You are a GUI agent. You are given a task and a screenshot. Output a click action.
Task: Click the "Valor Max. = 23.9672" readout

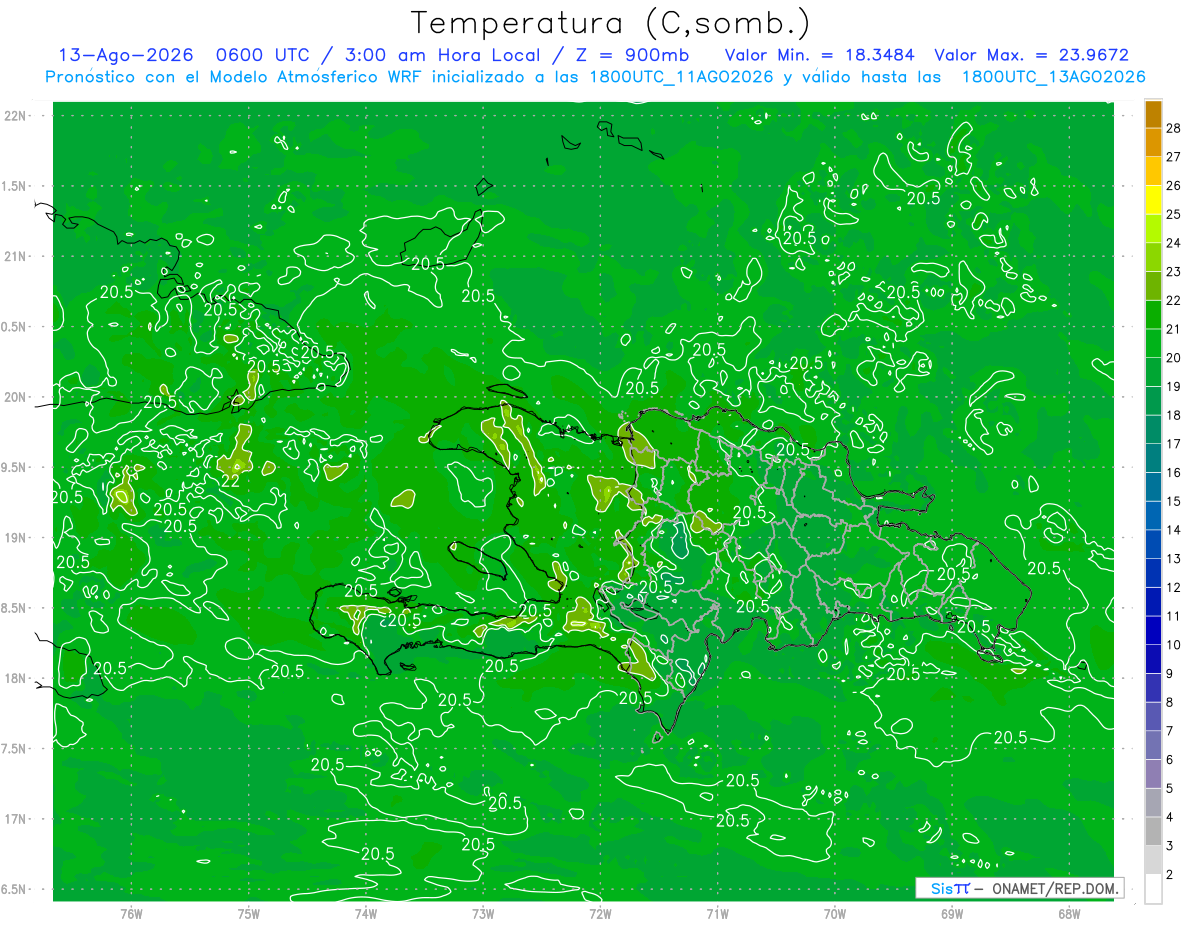(1031, 56)
